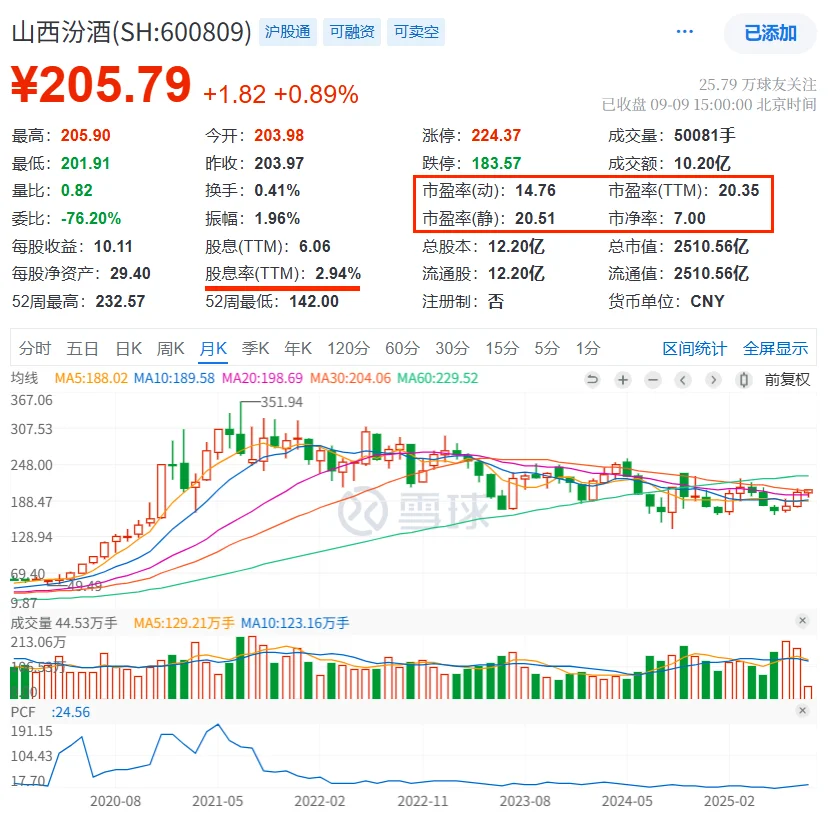Click the 市盈率(静) 20.51 value
The height and width of the screenshot is (822, 830).
[535, 219]
